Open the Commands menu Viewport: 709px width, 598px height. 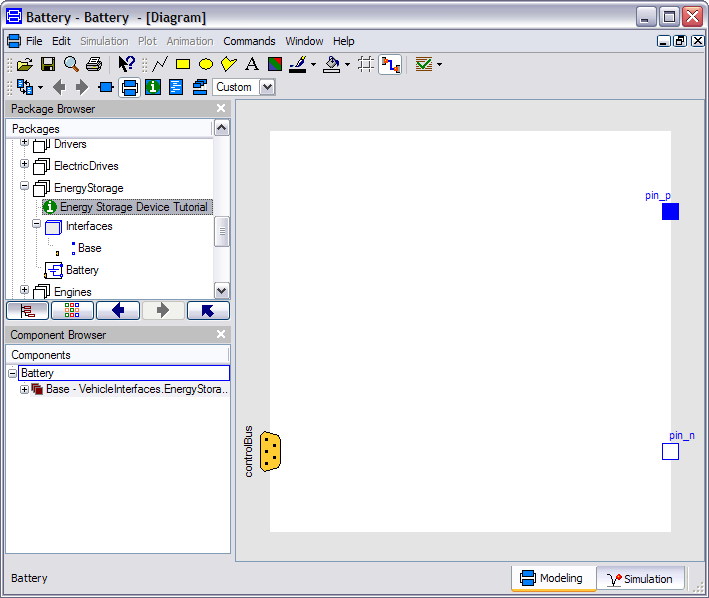[249, 41]
